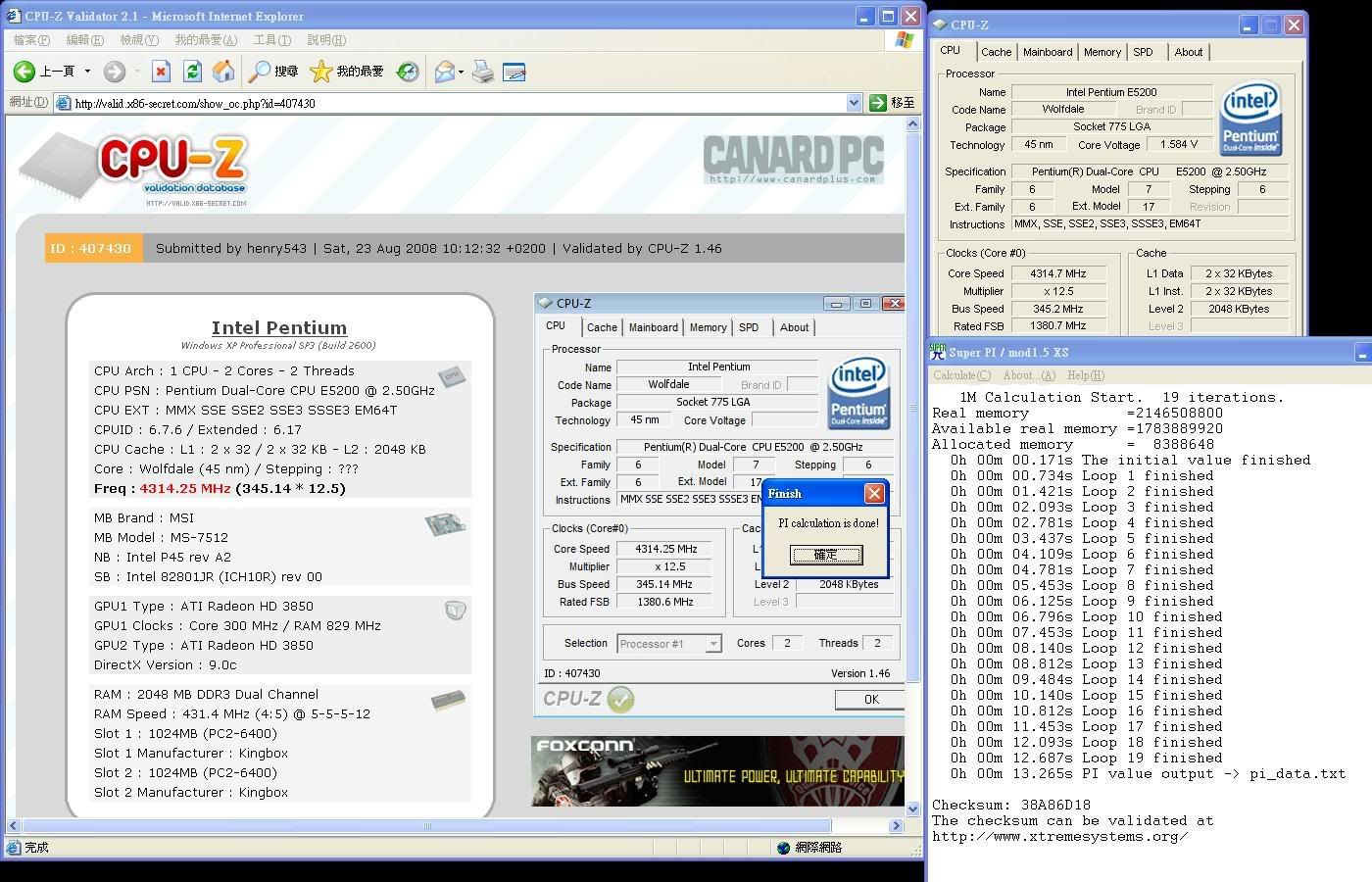
Task: Open the Back button history dropdown
Action: point(87,71)
